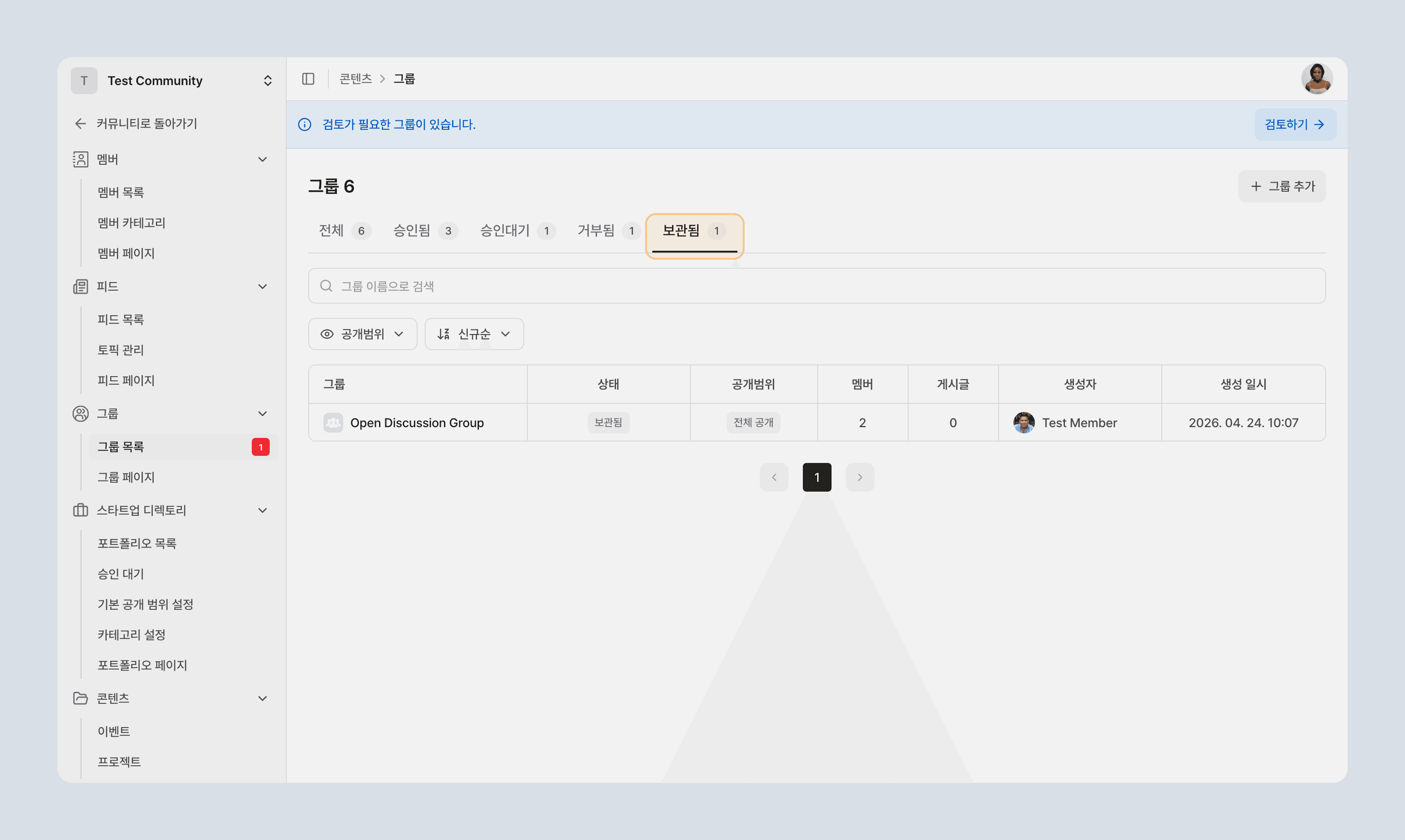Image resolution: width=1405 pixels, height=840 pixels.
Task: Open the 공개범위 filter dropdown
Action: [362, 334]
